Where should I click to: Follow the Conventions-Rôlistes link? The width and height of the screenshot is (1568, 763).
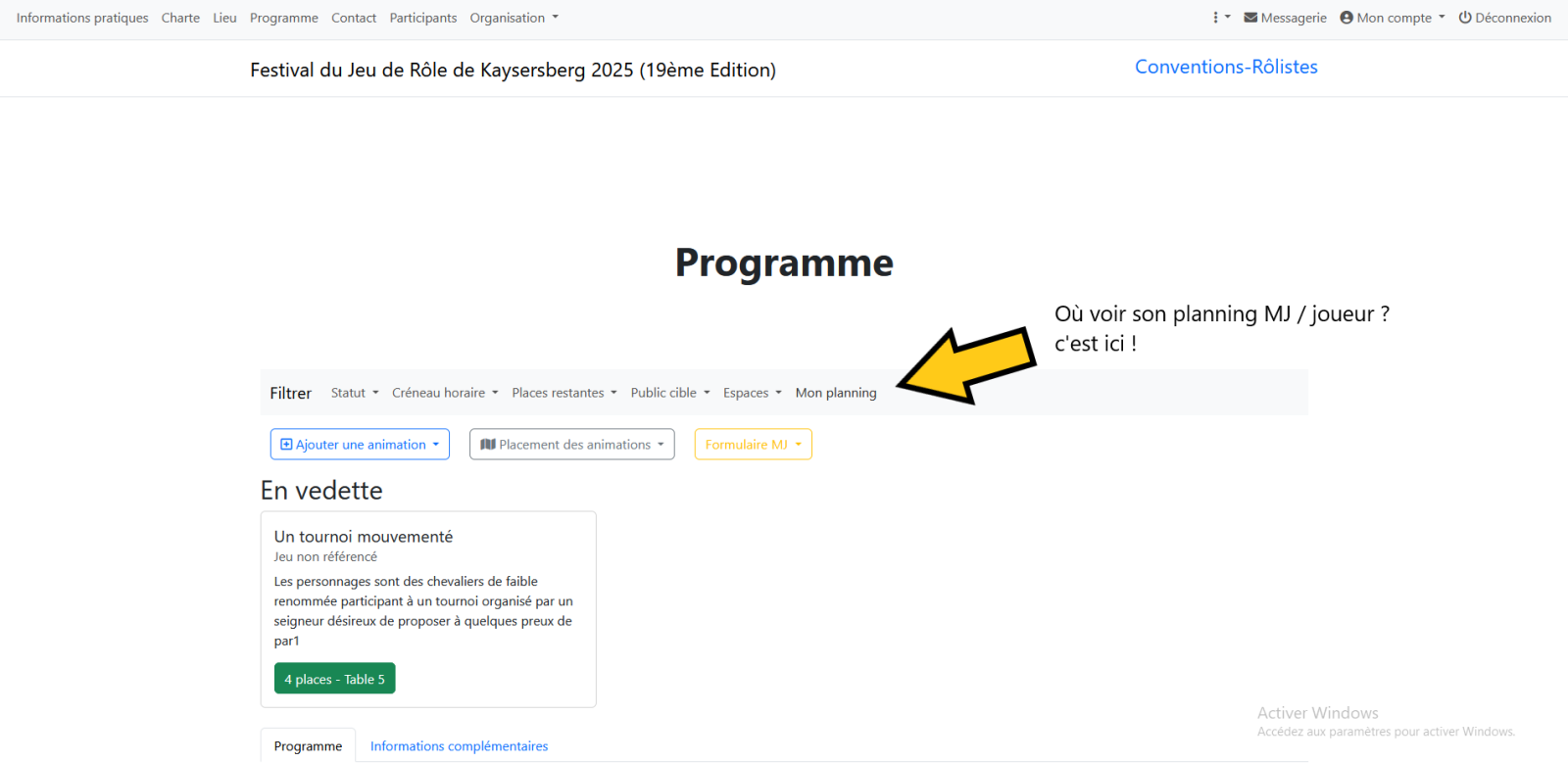pos(1226,67)
